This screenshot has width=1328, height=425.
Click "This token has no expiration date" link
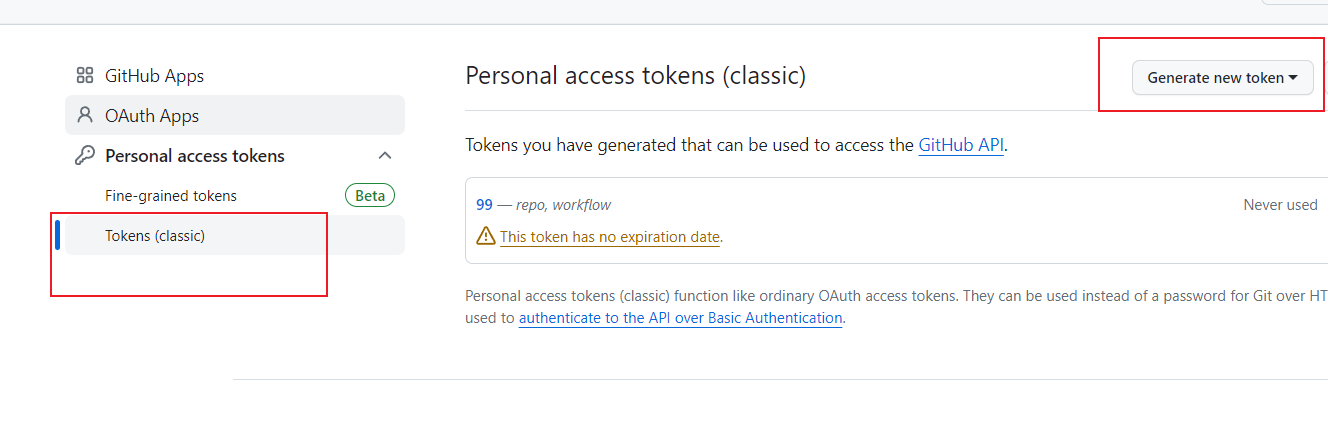pyautogui.click(x=610, y=237)
